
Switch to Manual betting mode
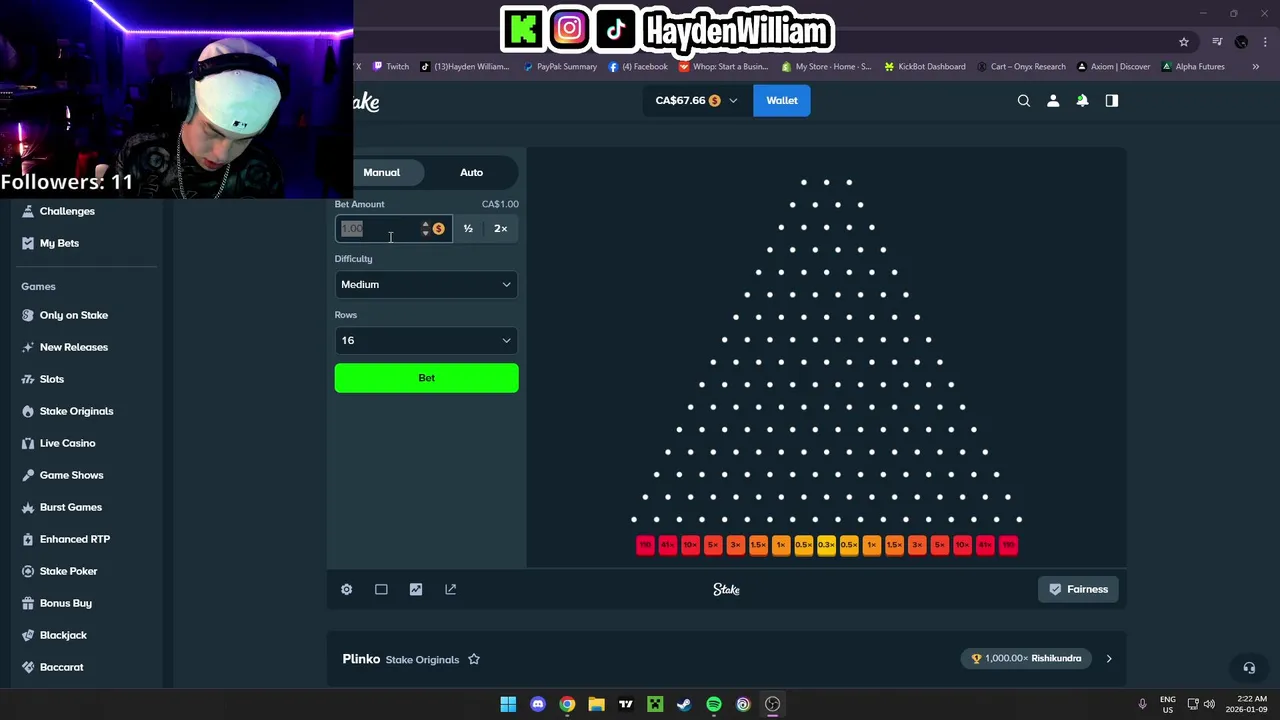pos(381,172)
